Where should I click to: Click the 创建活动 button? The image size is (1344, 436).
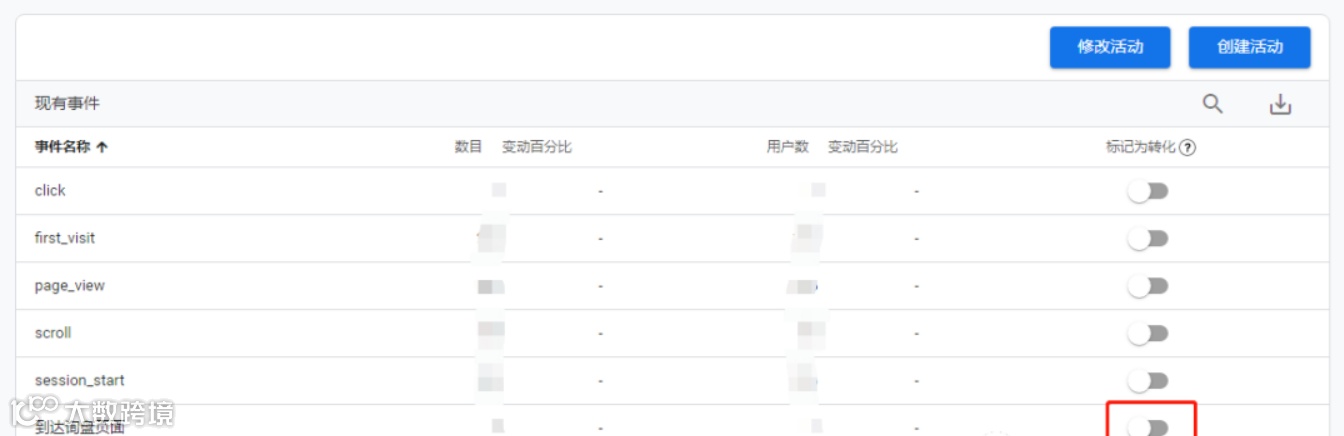coord(1250,47)
